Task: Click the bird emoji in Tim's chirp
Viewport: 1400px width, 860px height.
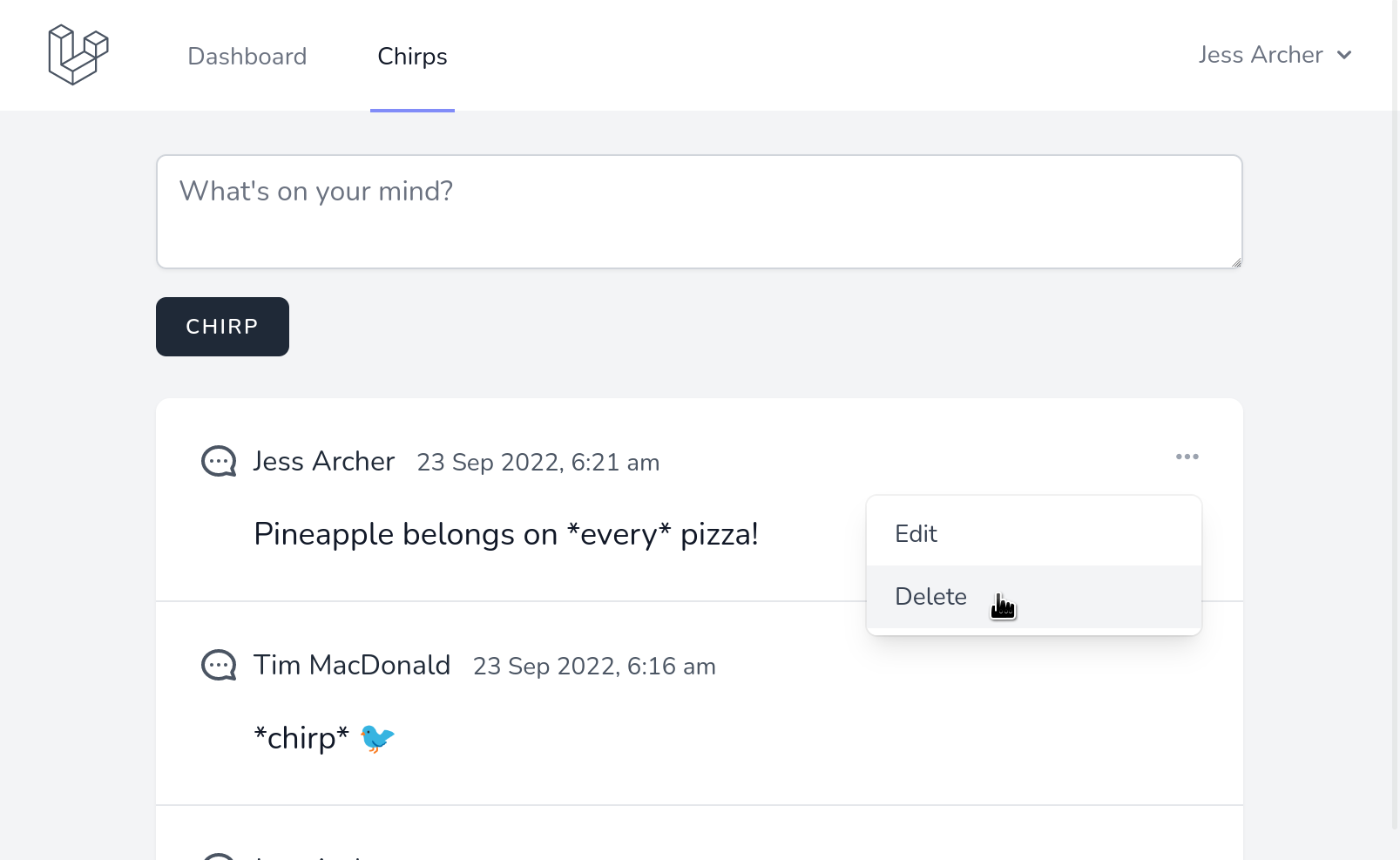Action: tap(377, 738)
